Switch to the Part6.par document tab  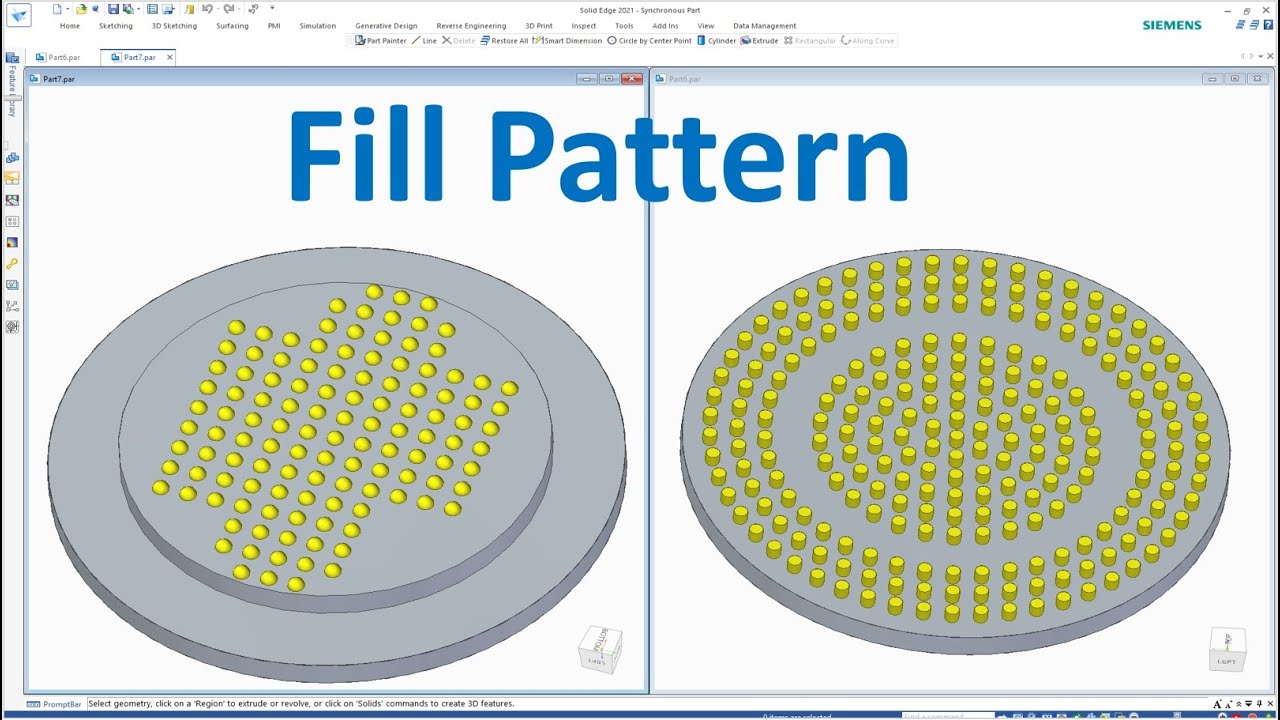58,57
